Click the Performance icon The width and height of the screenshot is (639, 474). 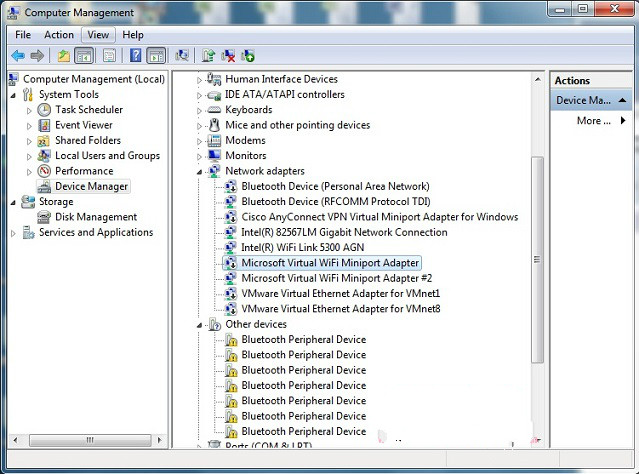[x=44, y=171]
